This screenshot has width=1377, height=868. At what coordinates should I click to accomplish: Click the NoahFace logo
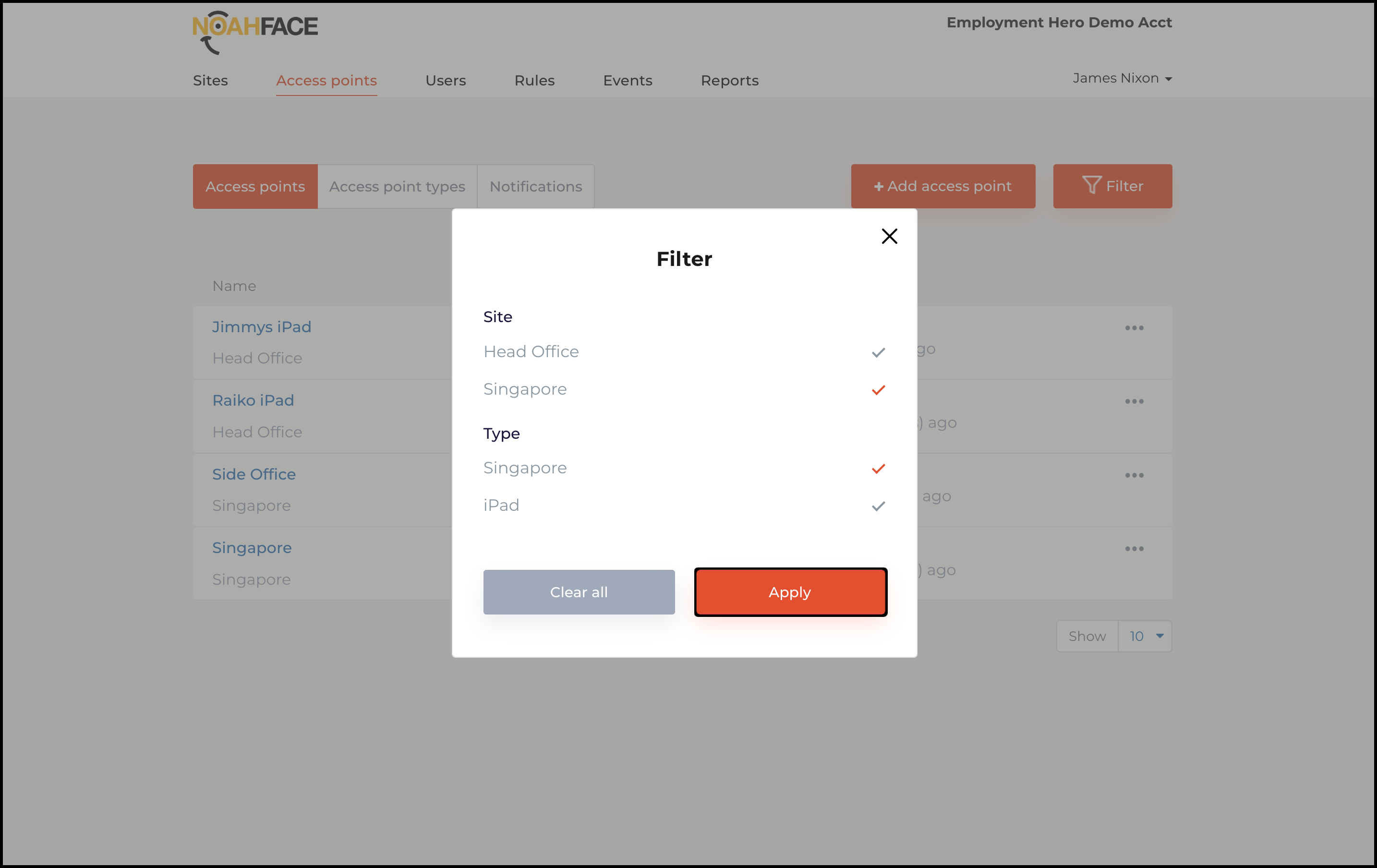pos(255,32)
